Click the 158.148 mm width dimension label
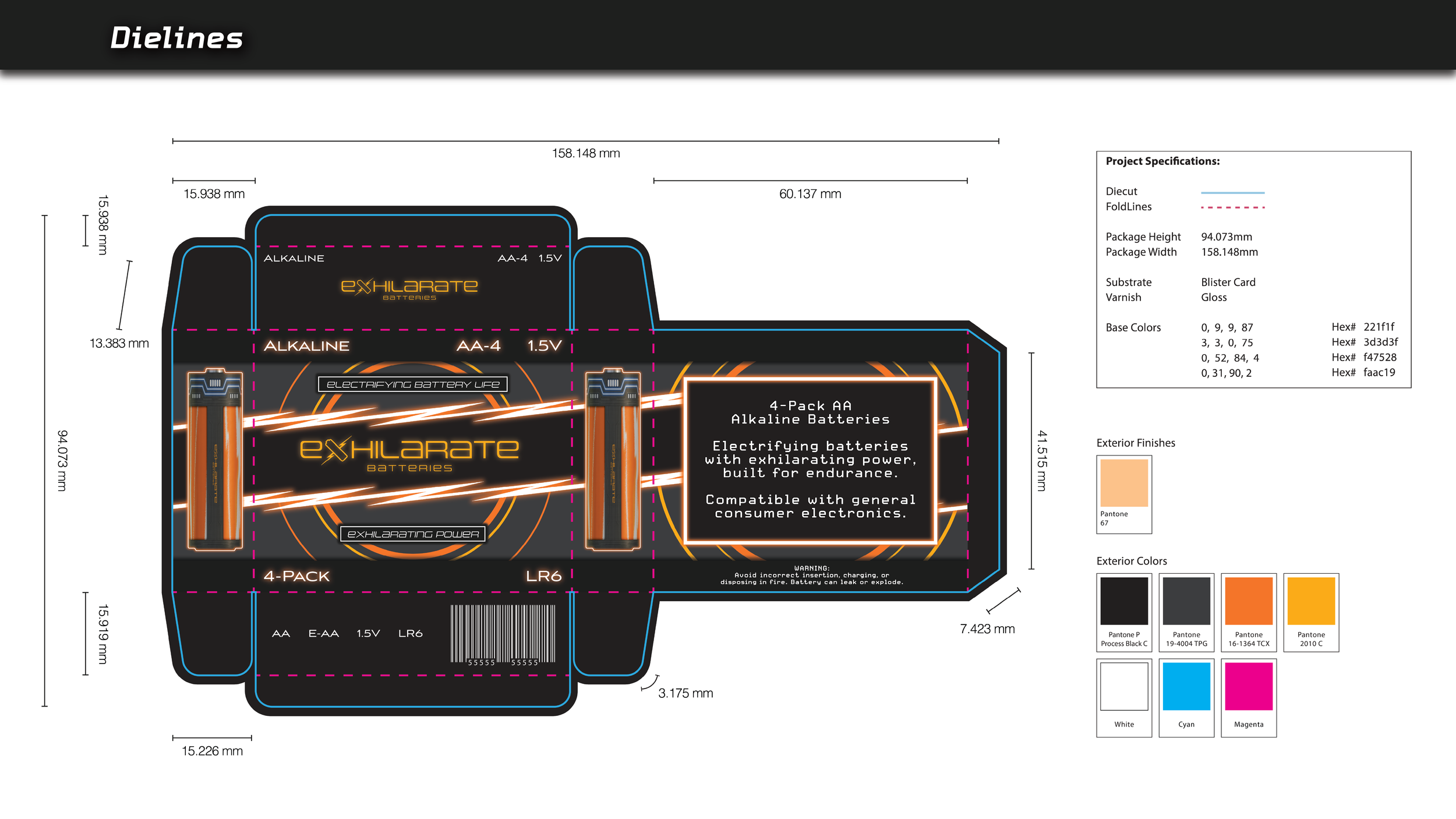1456x819 pixels. pos(585,153)
